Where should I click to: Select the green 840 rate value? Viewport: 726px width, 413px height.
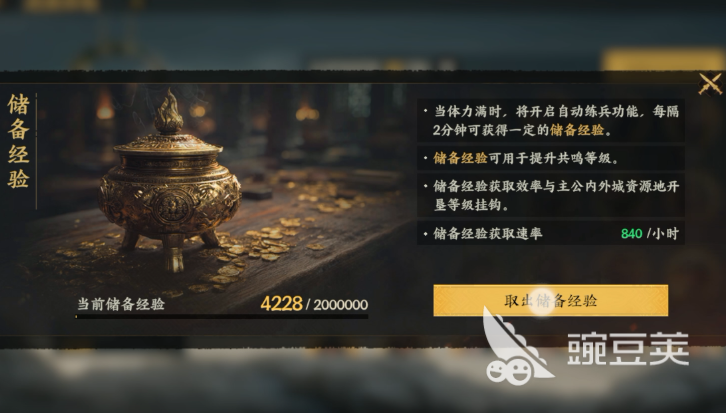click(x=632, y=233)
